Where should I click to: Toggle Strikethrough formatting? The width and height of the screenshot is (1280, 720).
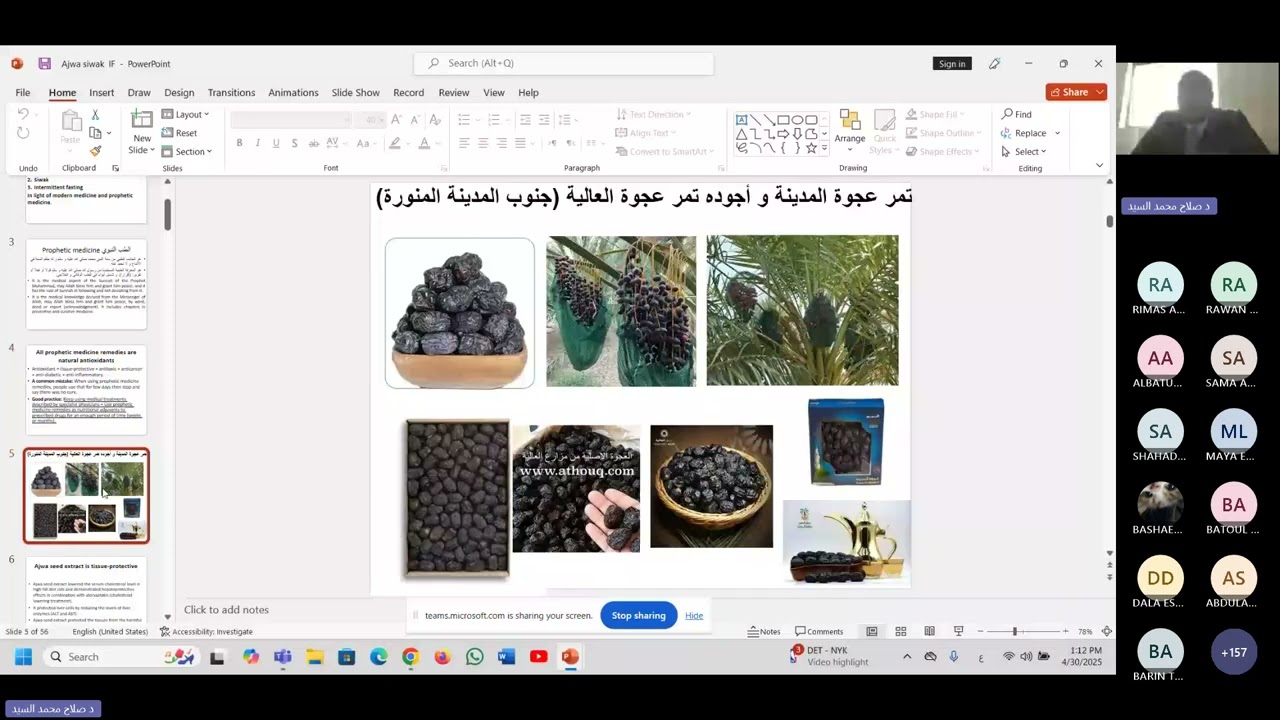(313, 143)
